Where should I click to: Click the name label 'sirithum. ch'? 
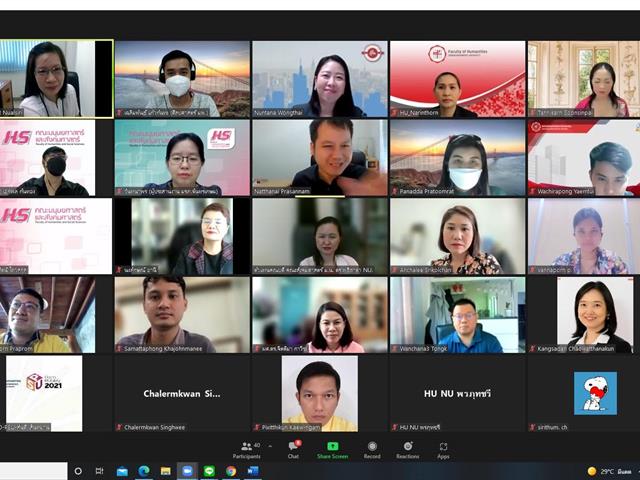552,427
